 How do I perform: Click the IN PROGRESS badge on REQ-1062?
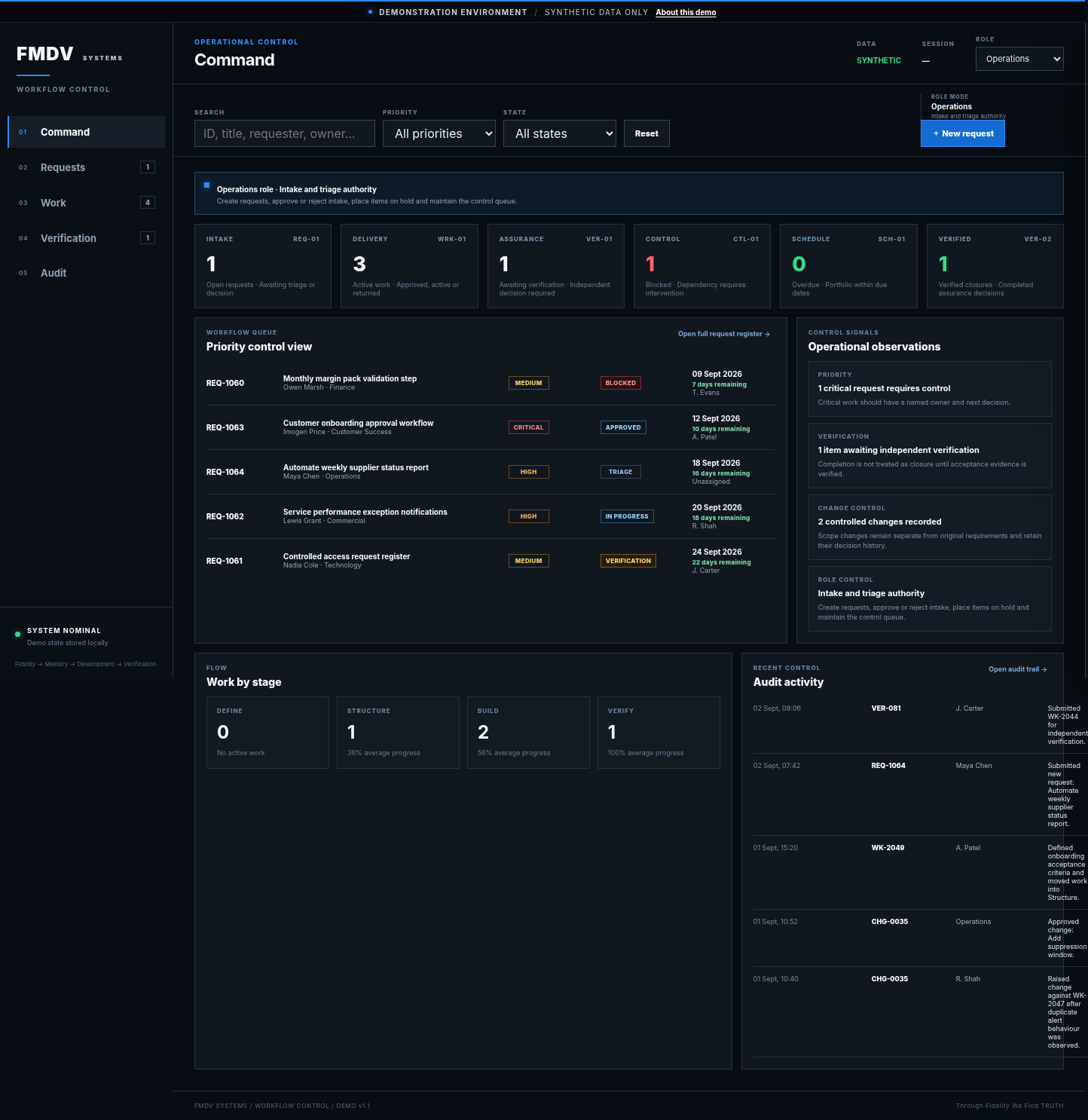tap(627, 516)
